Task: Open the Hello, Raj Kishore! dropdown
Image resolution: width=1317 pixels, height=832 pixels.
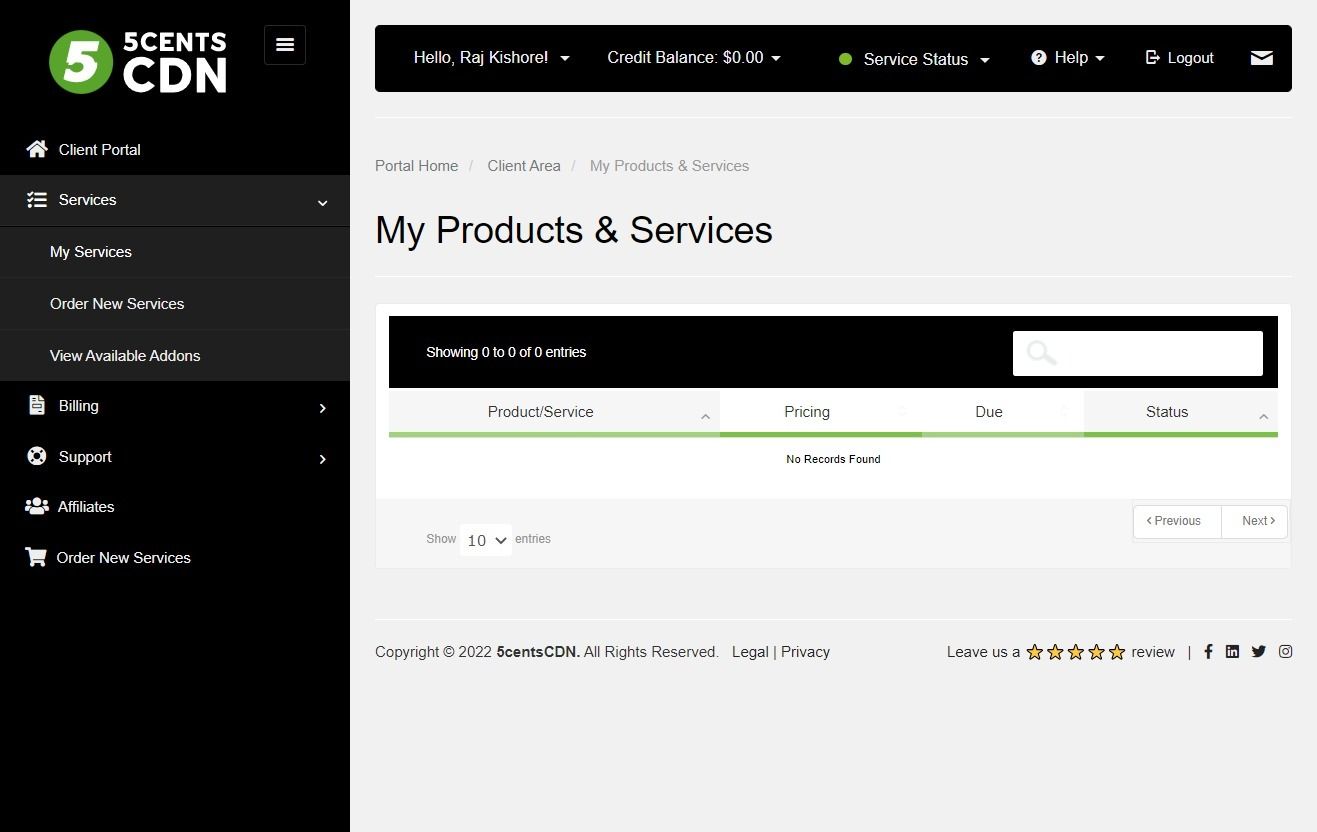Action: point(491,58)
